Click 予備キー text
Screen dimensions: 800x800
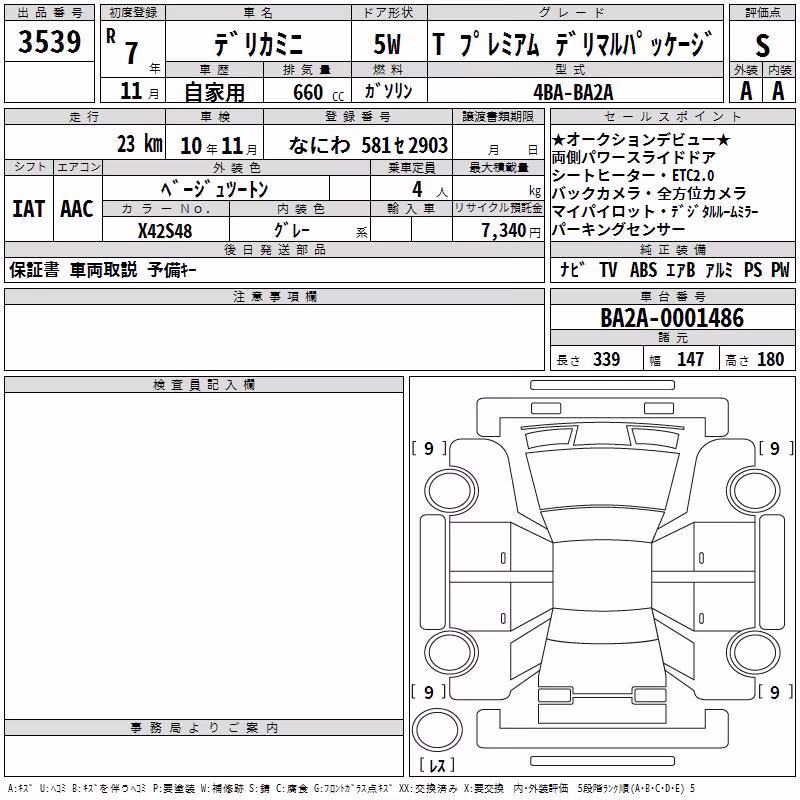(172, 270)
